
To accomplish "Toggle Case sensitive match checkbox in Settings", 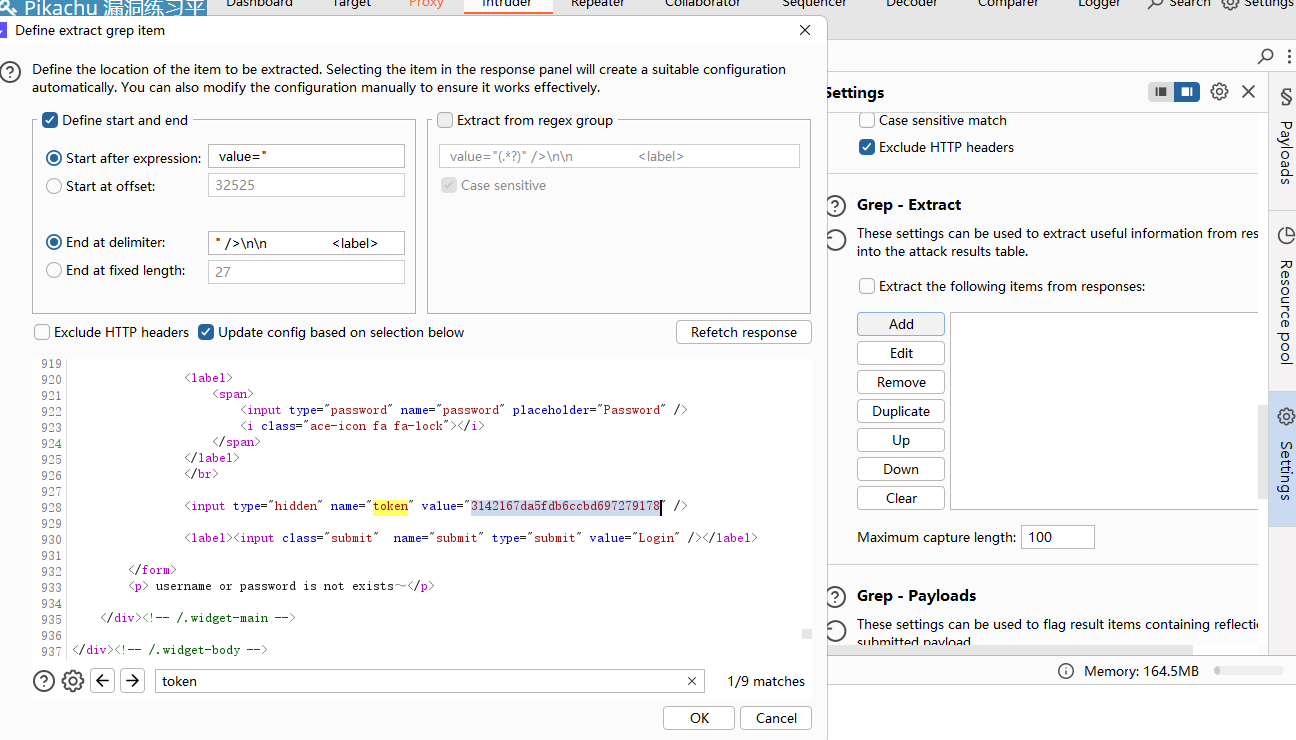I will [x=867, y=120].
